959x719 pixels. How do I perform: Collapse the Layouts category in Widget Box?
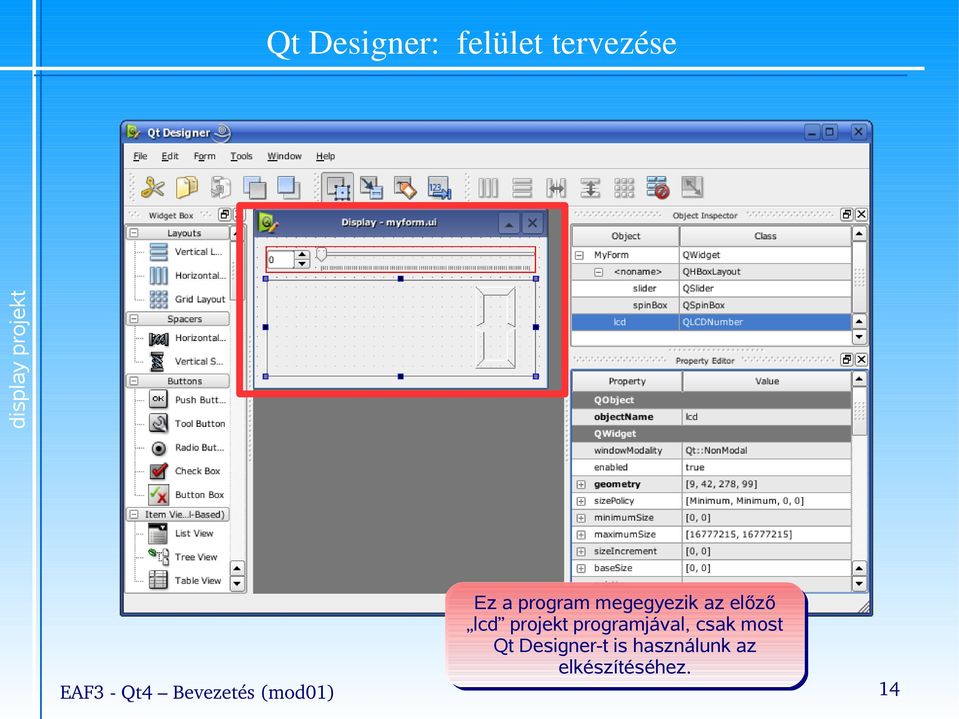click(134, 233)
